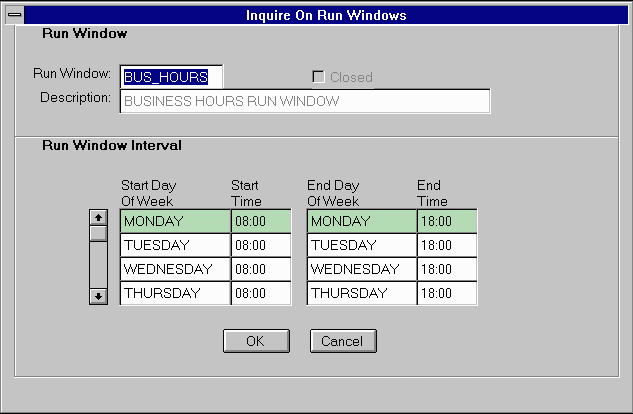The image size is (633, 414).
Task: Select WEDNESDAY start day cell
Action: pyautogui.click(x=175, y=269)
